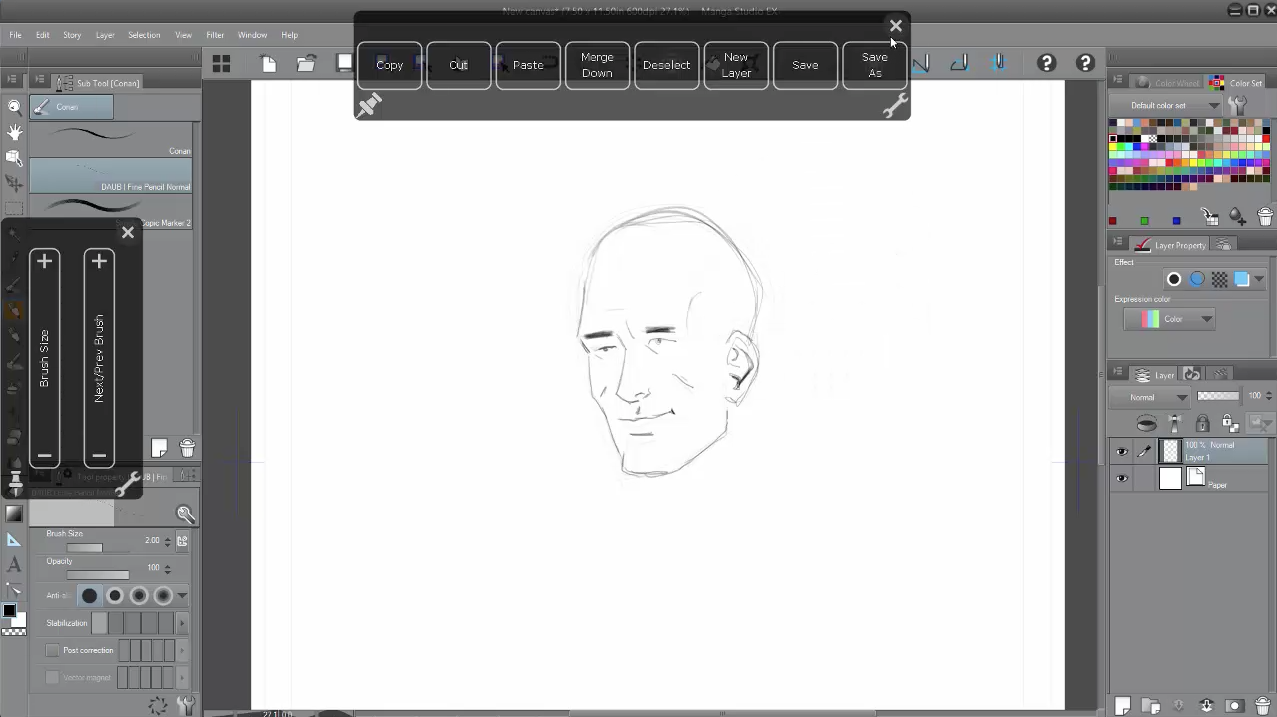Create new raster layer in Layer panel
Image resolution: width=1277 pixels, height=717 pixels.
pos(1123,706)
